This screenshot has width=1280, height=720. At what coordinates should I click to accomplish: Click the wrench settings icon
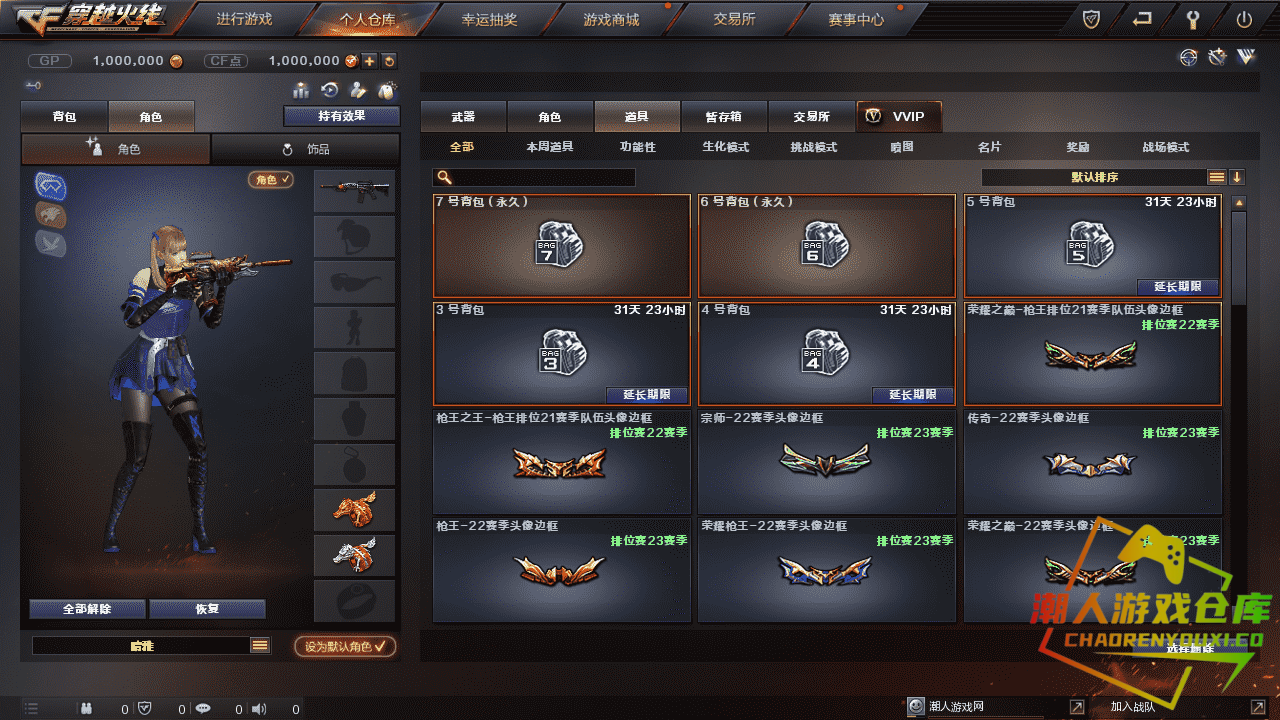point(1193,19)
